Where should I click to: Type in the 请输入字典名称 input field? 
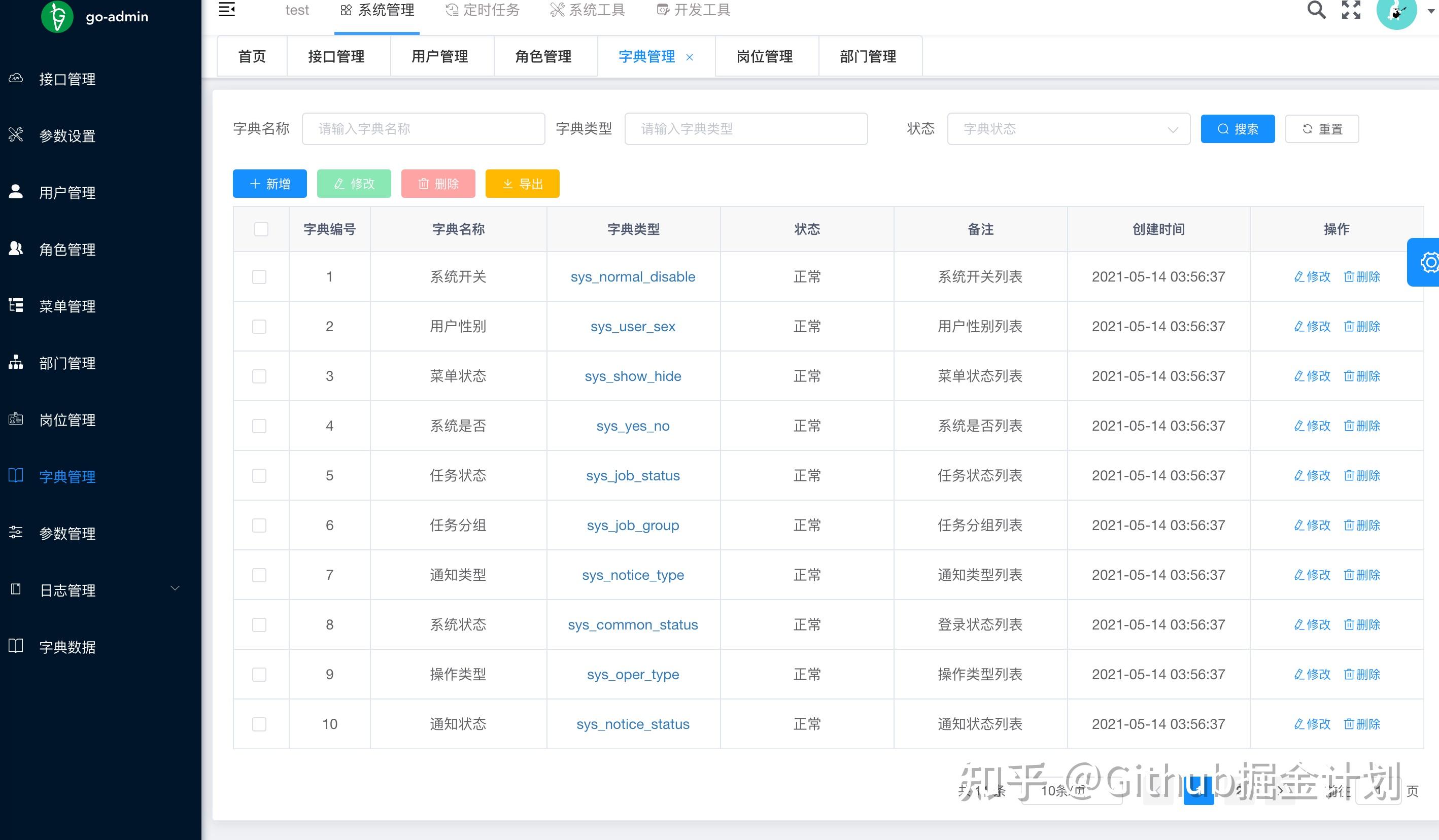pyautogui.click(x=423, y=128)
